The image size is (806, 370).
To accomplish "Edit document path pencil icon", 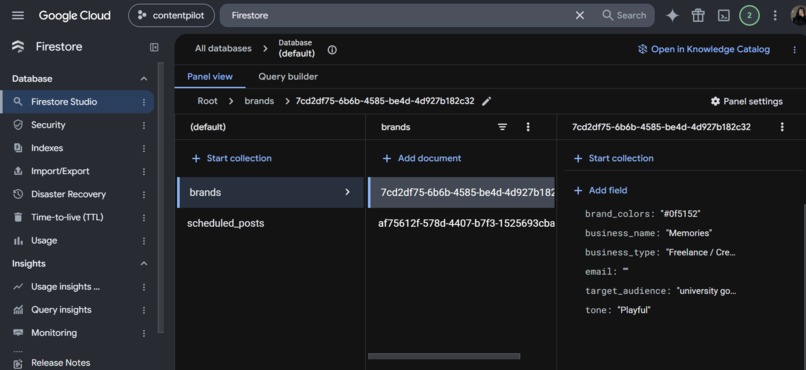I will [x=486, y=101].
